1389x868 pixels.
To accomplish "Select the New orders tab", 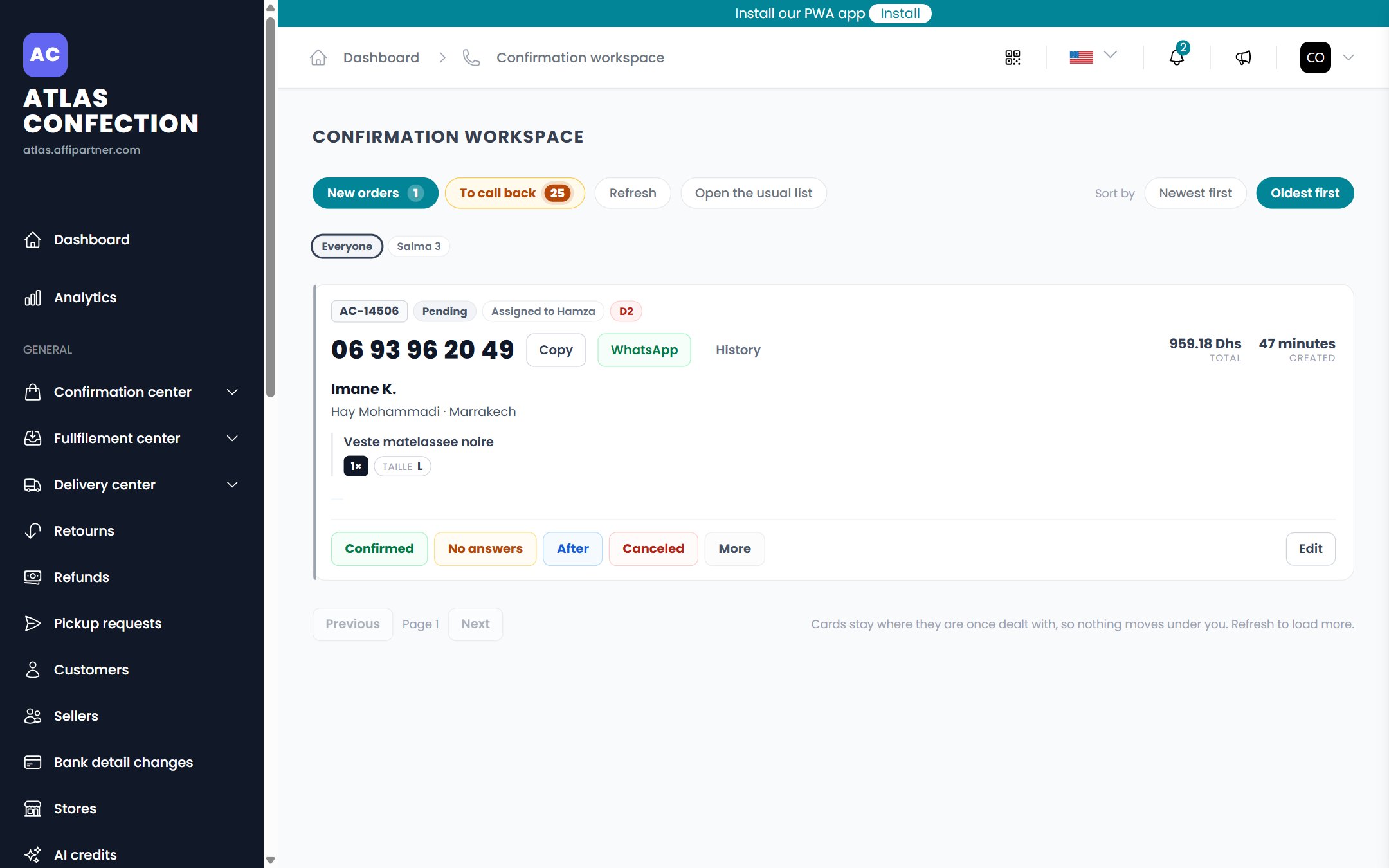I will click(375, 193).
